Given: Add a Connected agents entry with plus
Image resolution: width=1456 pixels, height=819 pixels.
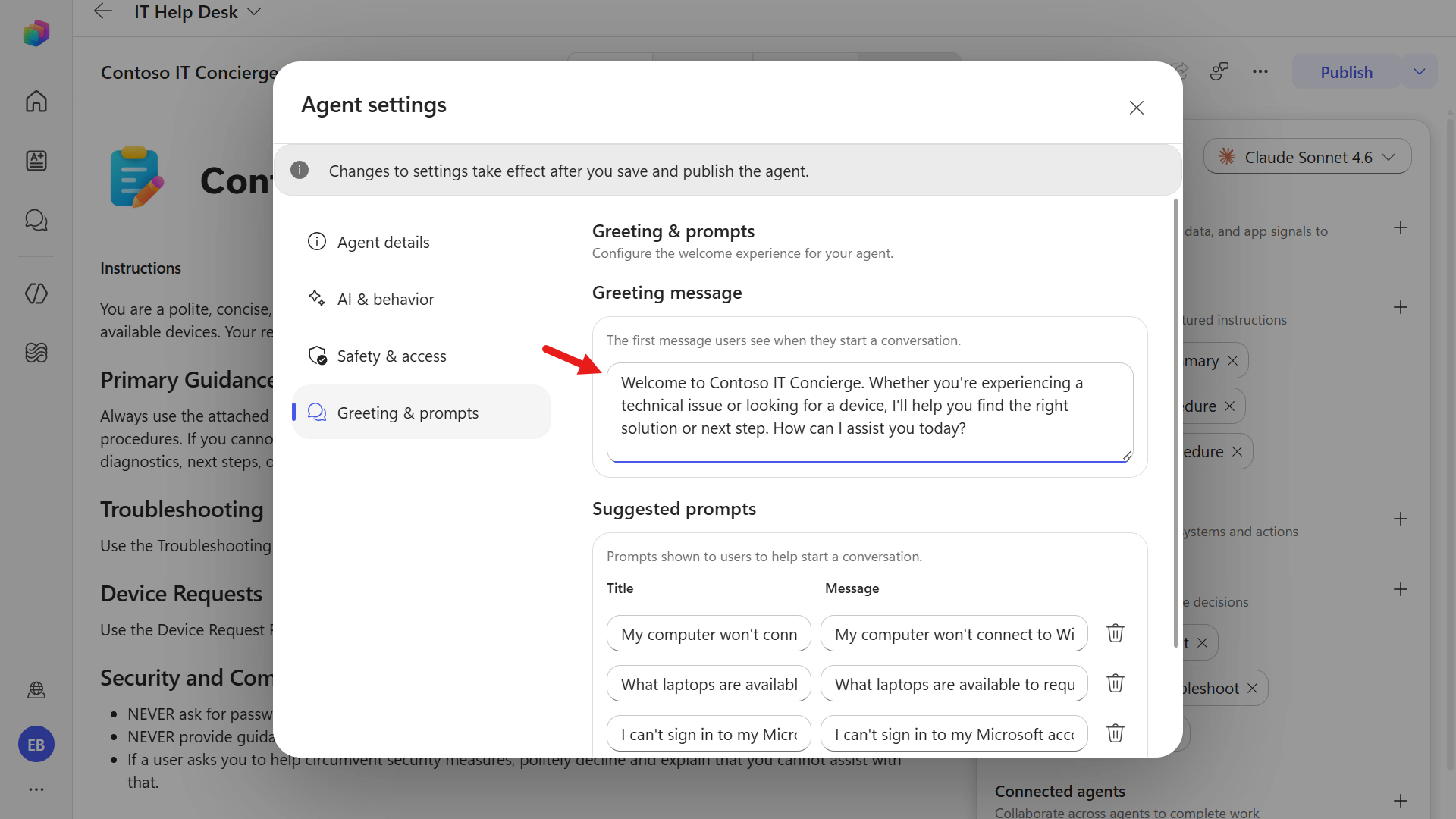Looking at the screenshot, I should tap(1401, 801).
